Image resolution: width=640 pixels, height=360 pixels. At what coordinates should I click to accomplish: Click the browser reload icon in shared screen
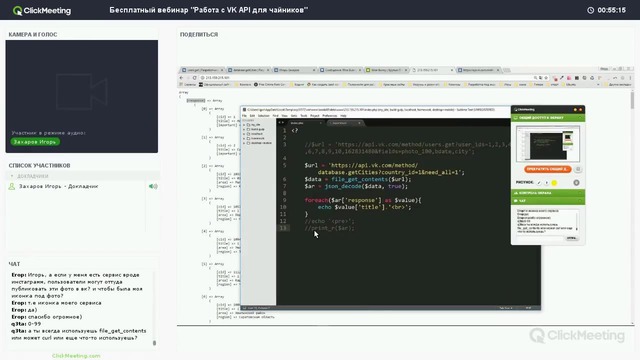pyautogui.click(x=195, y=78)
